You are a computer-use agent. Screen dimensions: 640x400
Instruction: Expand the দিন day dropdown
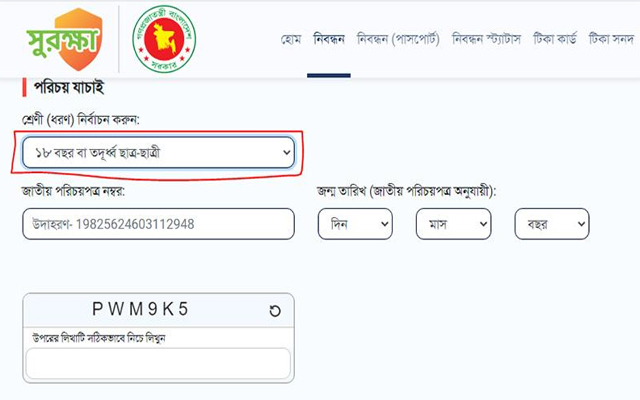[355, 224]
